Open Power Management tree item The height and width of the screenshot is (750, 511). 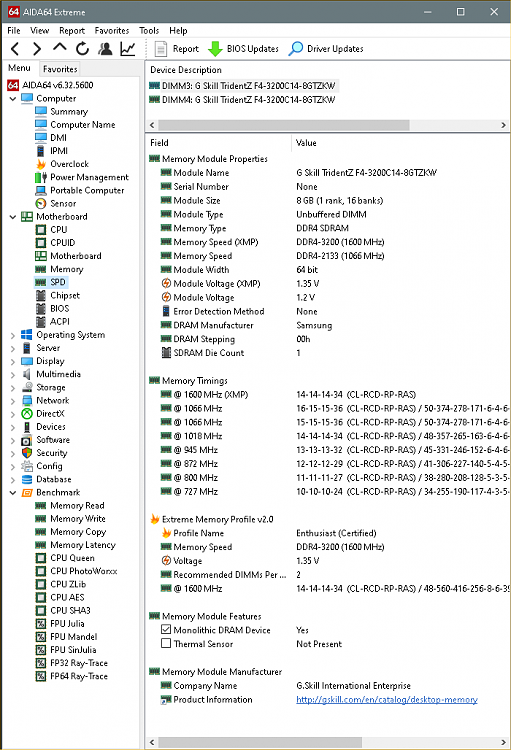point(82,177)
